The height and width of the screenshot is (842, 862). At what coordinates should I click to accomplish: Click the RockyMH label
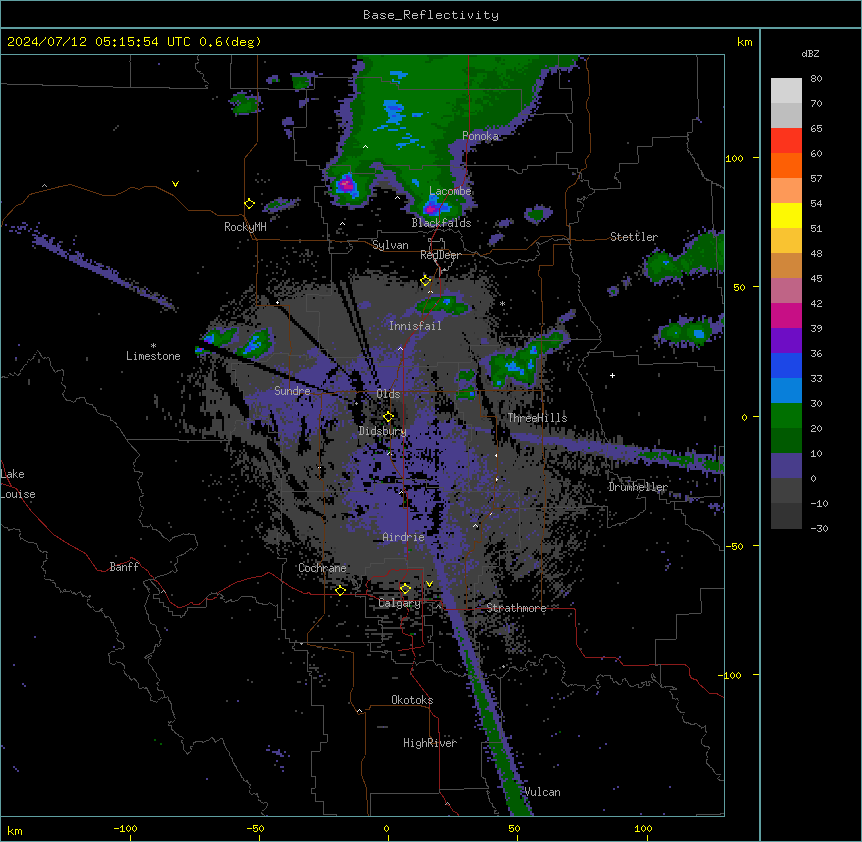245,227
